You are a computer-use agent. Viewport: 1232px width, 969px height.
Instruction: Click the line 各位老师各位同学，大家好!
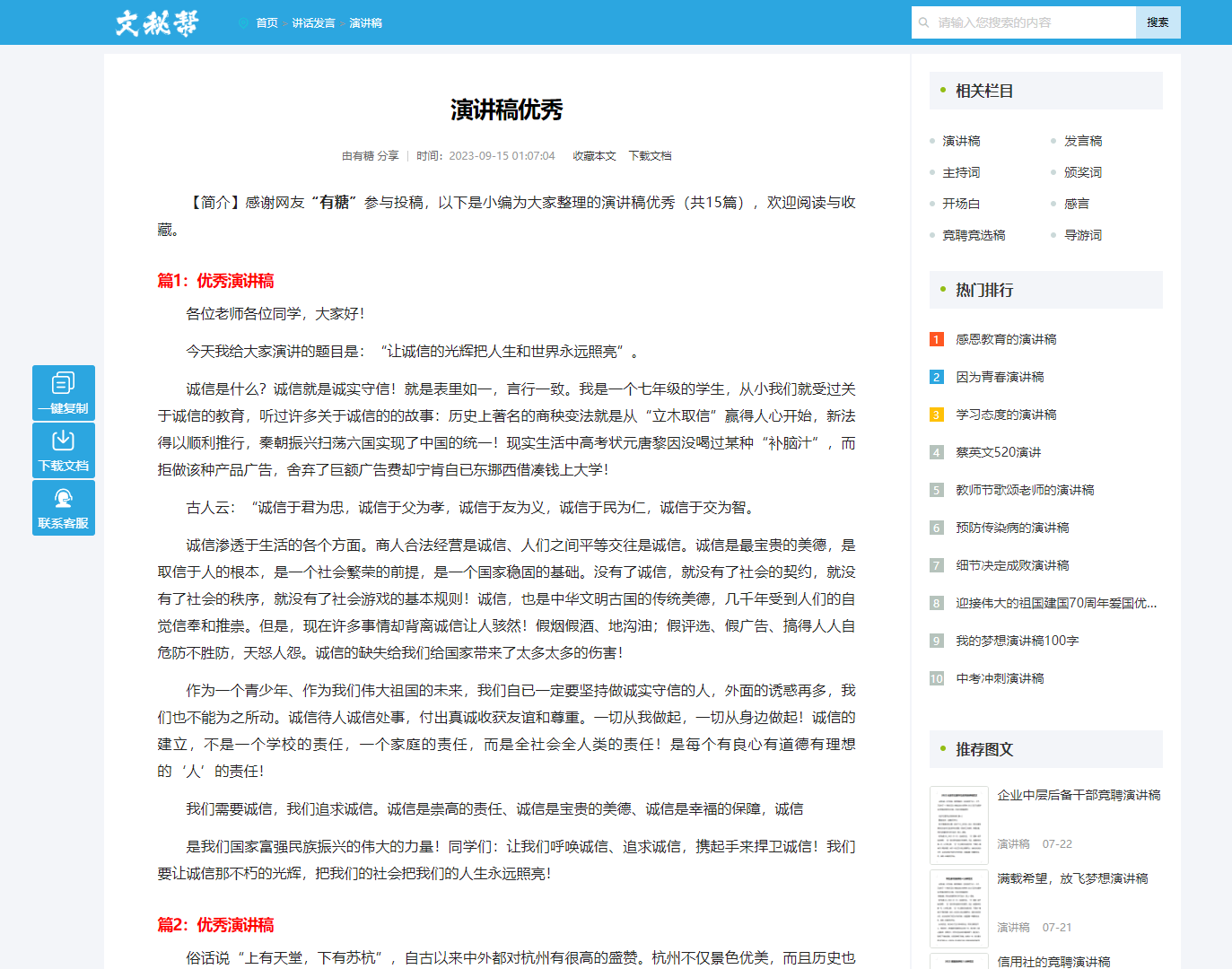coord(275,314)
